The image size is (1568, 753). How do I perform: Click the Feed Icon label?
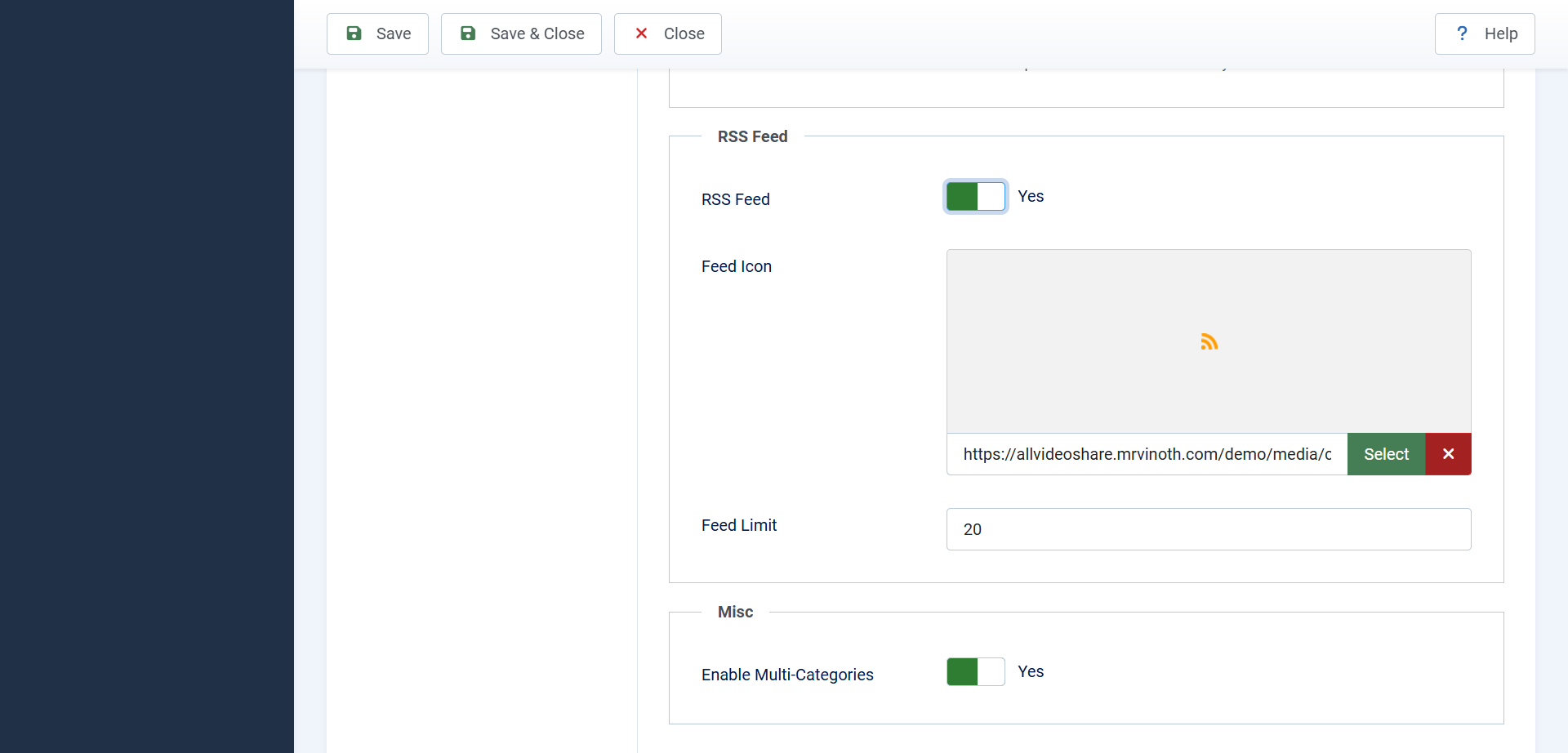click(x=737, y=266)
